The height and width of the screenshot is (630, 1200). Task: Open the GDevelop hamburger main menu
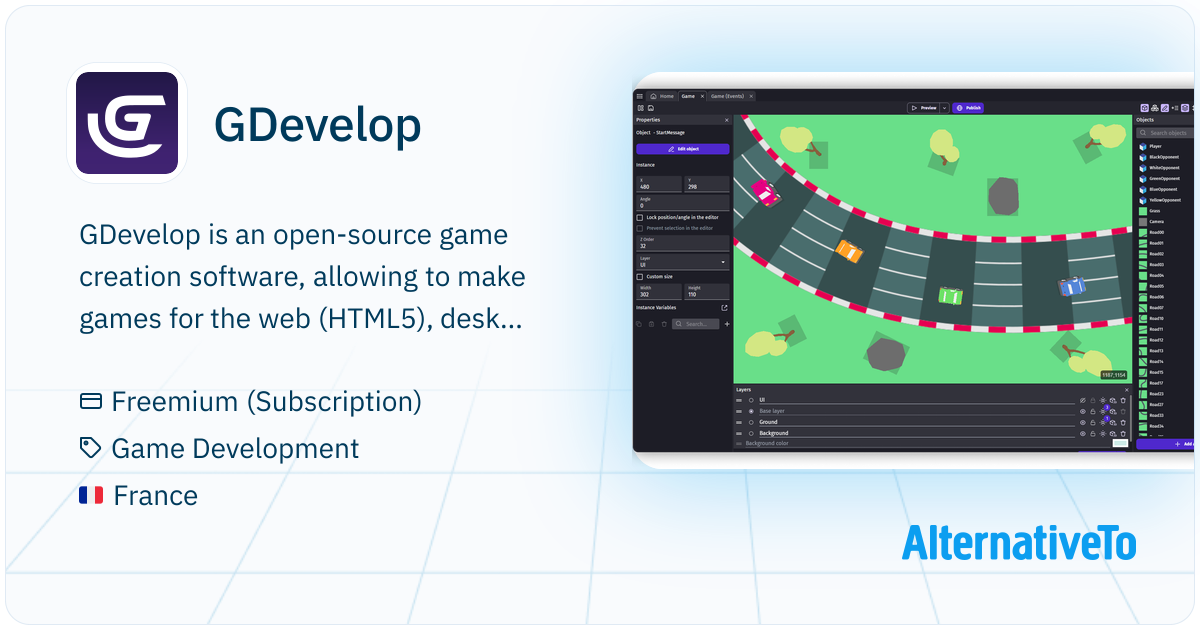(640, 96)
